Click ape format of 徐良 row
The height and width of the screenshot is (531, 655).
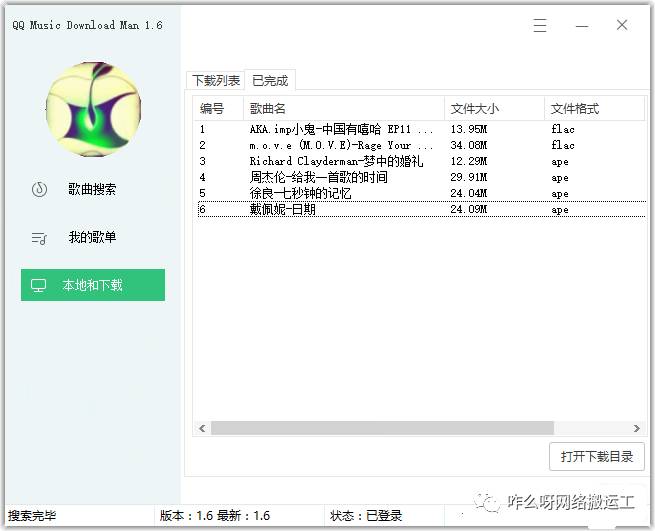tap(560, 193)
